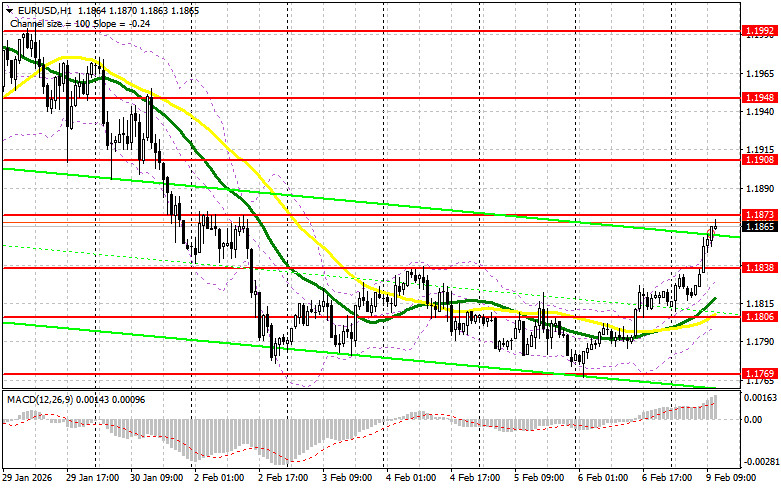Screen dimensions: 781x489
Task: Click the 0.00 value on the MACD scale
Action: pyautogui.click(x=753, y=419)
